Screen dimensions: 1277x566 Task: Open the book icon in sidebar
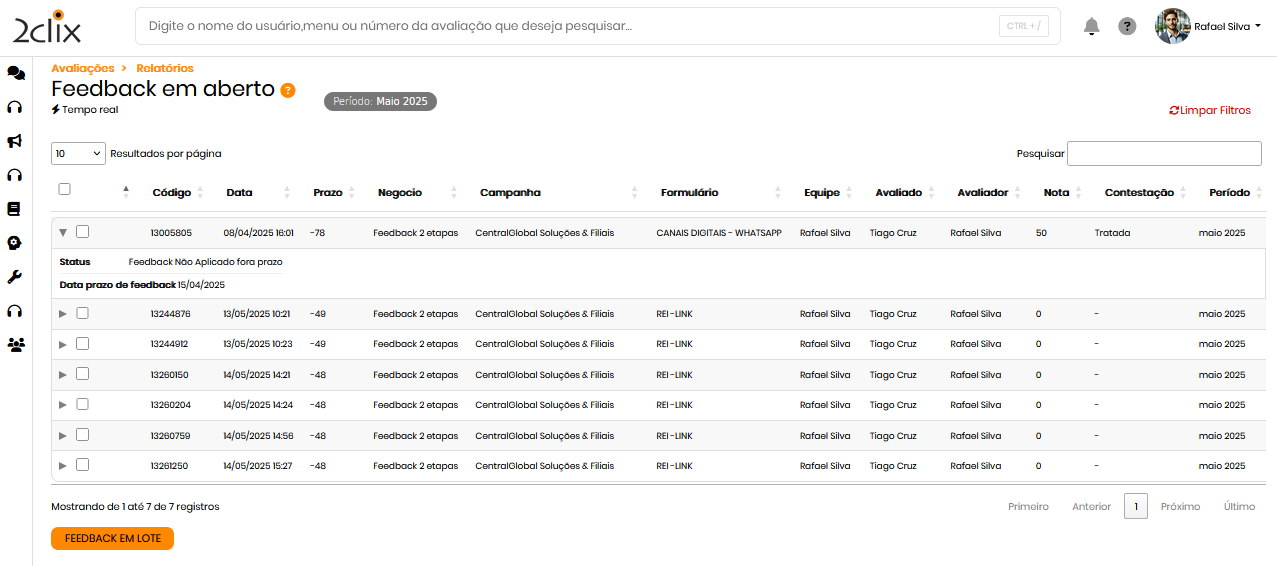pos(14,209)
